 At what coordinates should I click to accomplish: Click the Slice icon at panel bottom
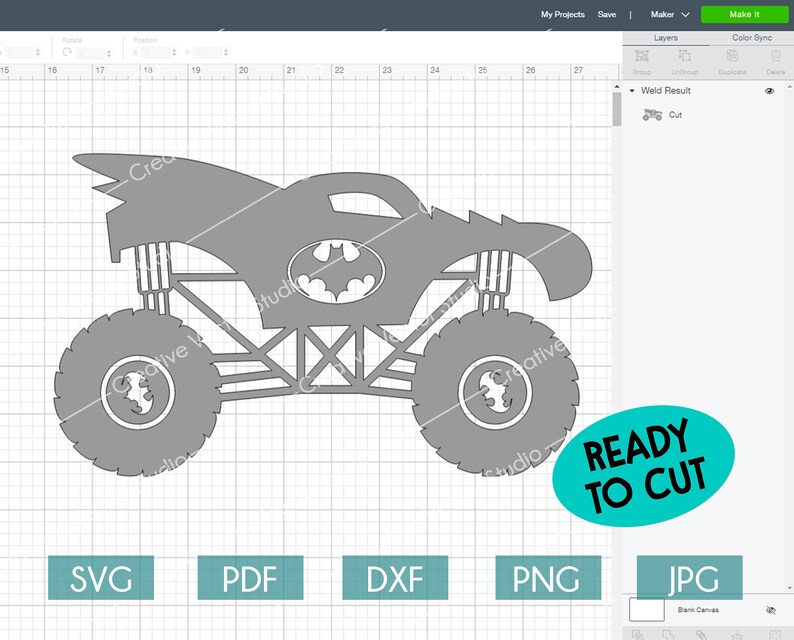coord(638,634)
